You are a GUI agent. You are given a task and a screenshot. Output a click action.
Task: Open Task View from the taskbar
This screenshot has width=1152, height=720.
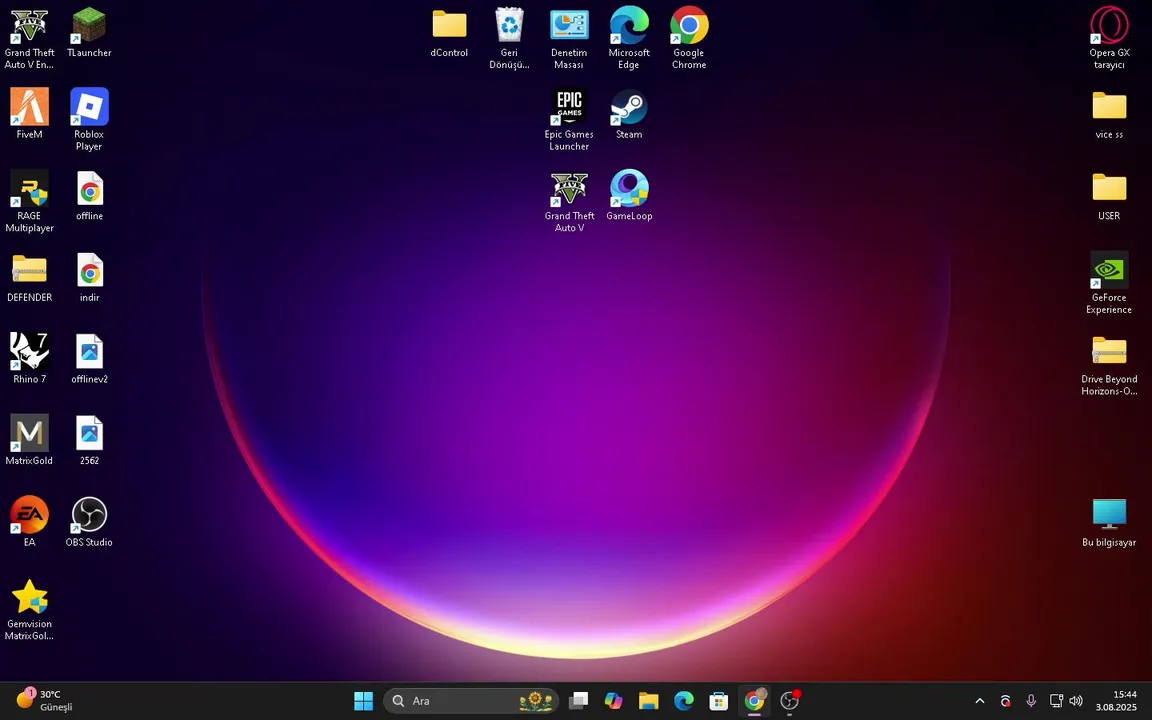578,701
